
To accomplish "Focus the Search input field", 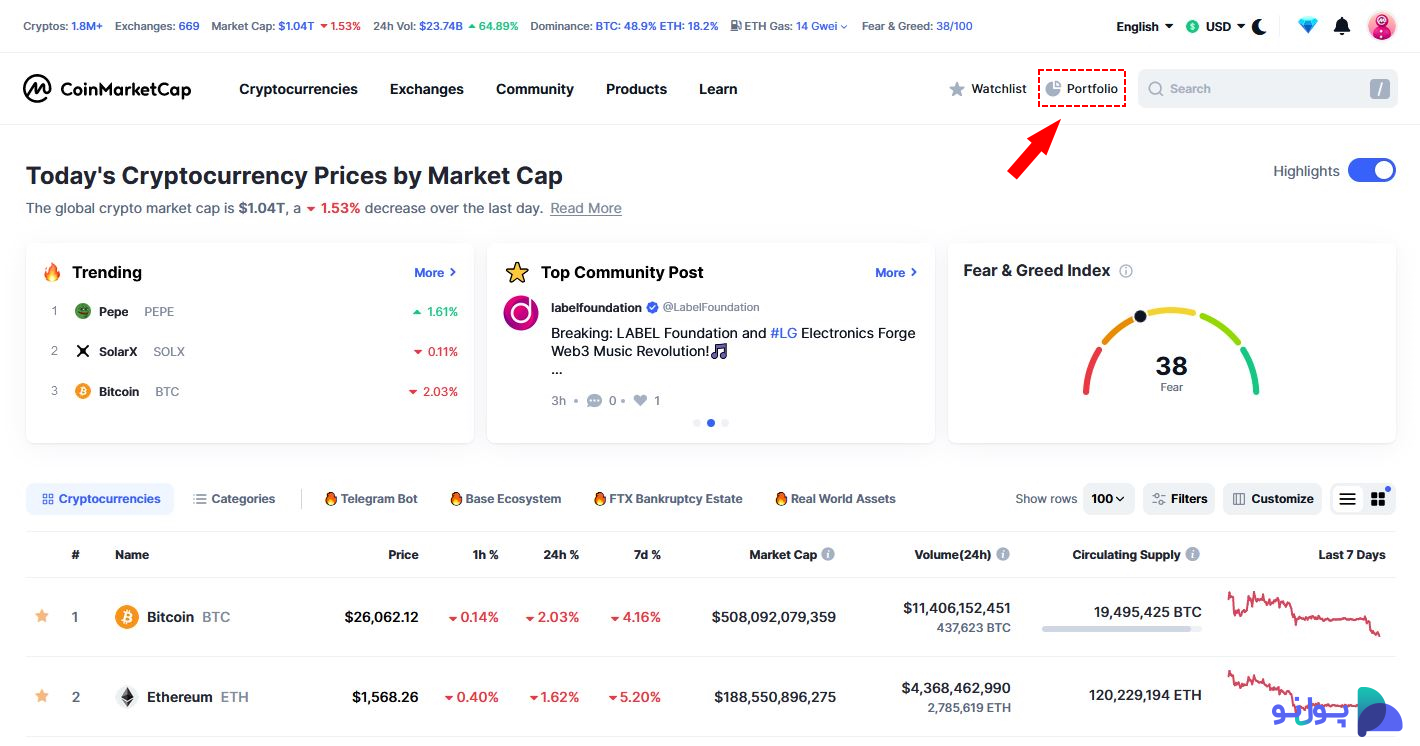I will [1268, 89].
